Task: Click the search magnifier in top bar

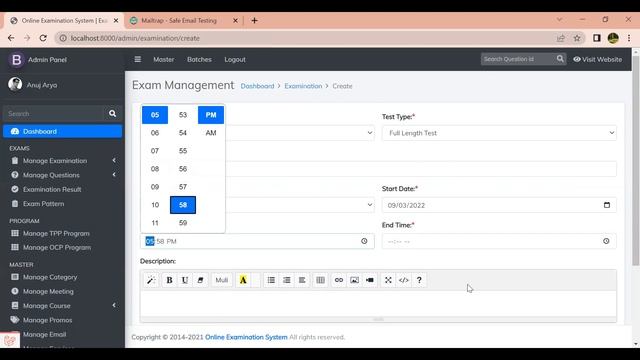Action: click(560, 59)
